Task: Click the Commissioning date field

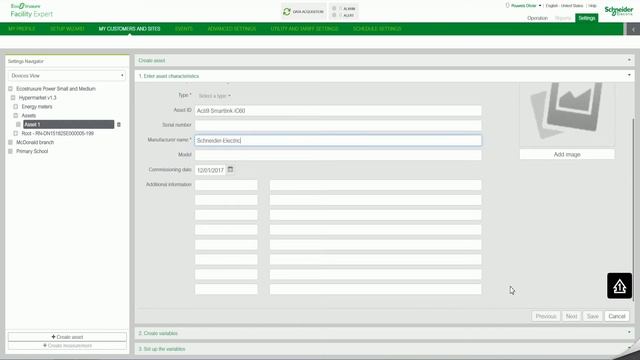Action: 210,170
